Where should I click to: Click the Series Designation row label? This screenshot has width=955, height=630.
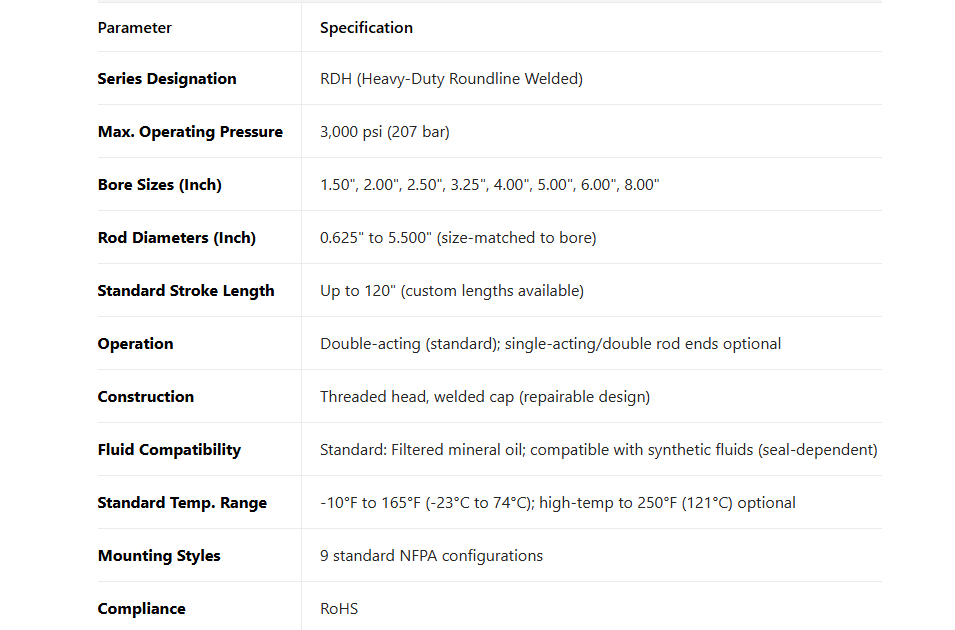coord(167,79)
